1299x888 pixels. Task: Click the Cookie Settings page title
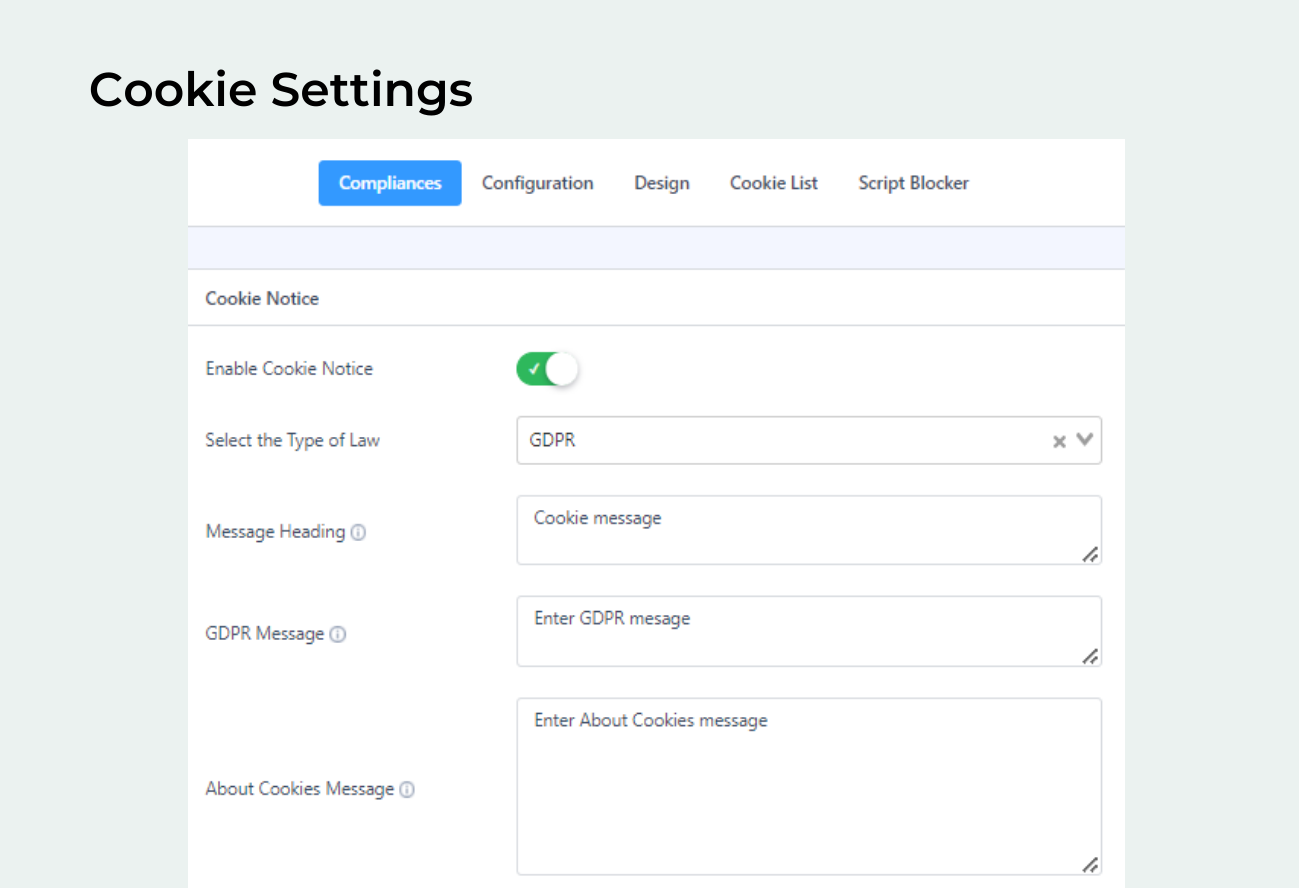(x=281, y=90)
